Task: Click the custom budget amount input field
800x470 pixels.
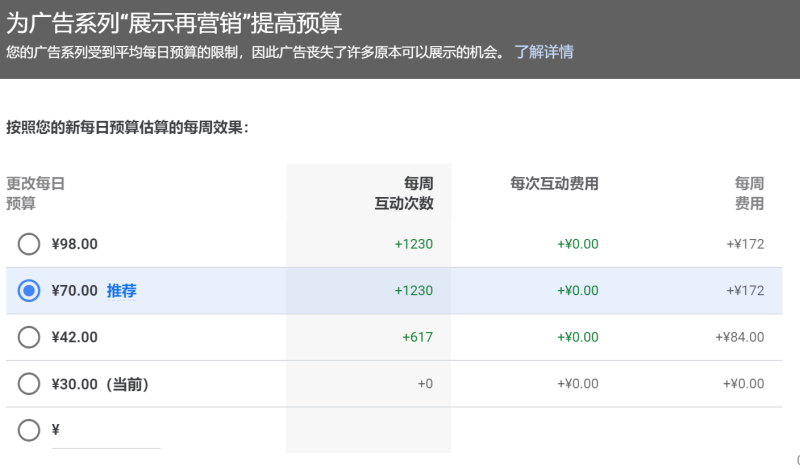Action: (108, 432)
